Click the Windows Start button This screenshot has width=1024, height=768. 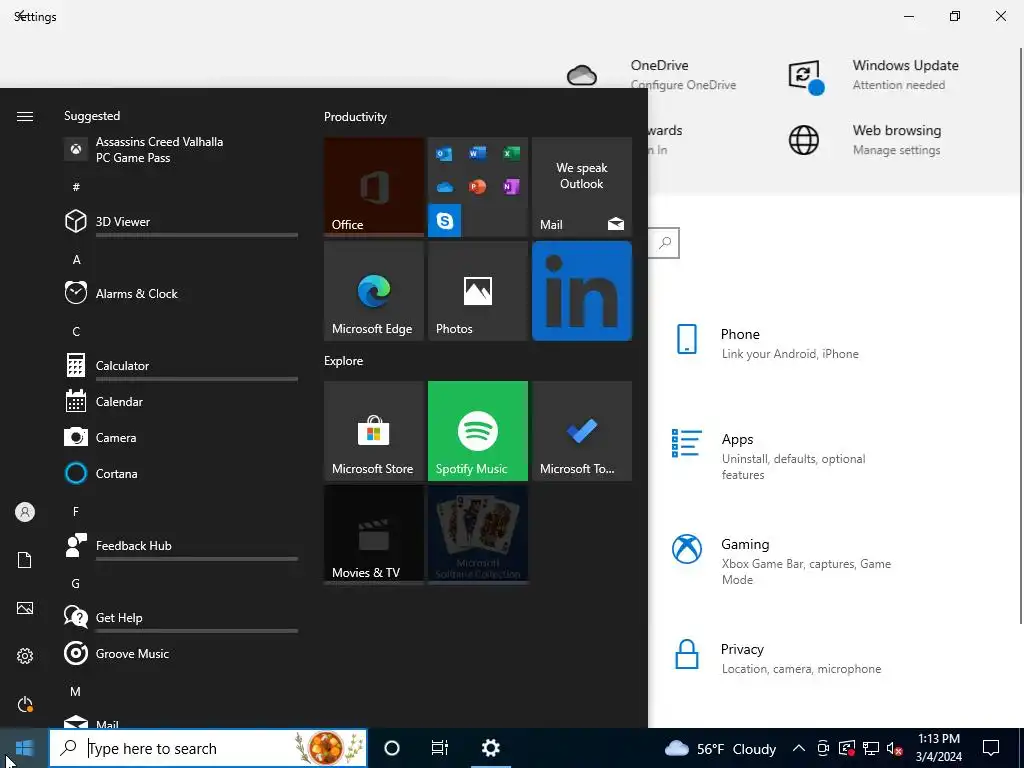tap(24, 748)
